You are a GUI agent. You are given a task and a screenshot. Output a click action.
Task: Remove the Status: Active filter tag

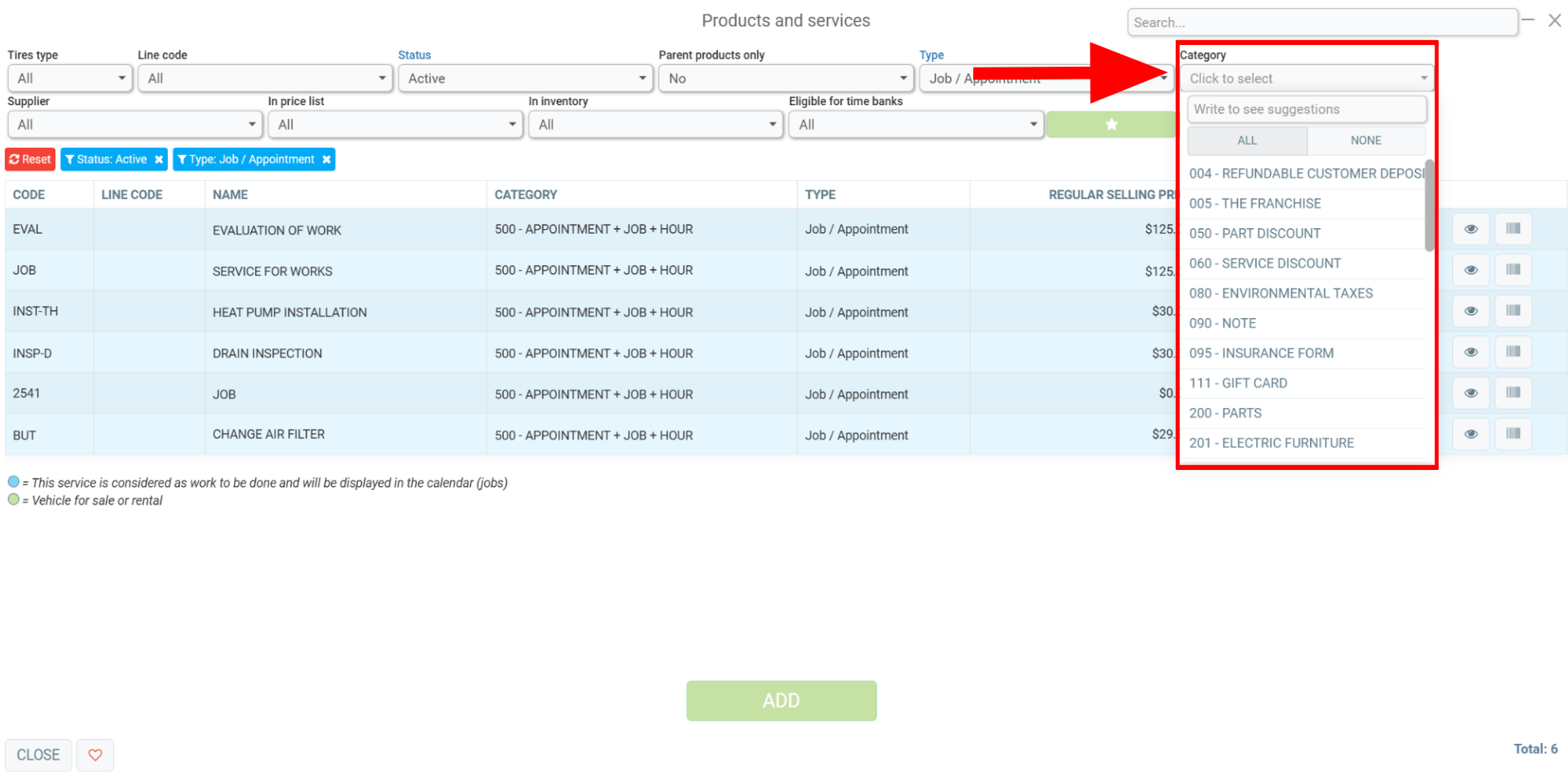pos(159,160)
